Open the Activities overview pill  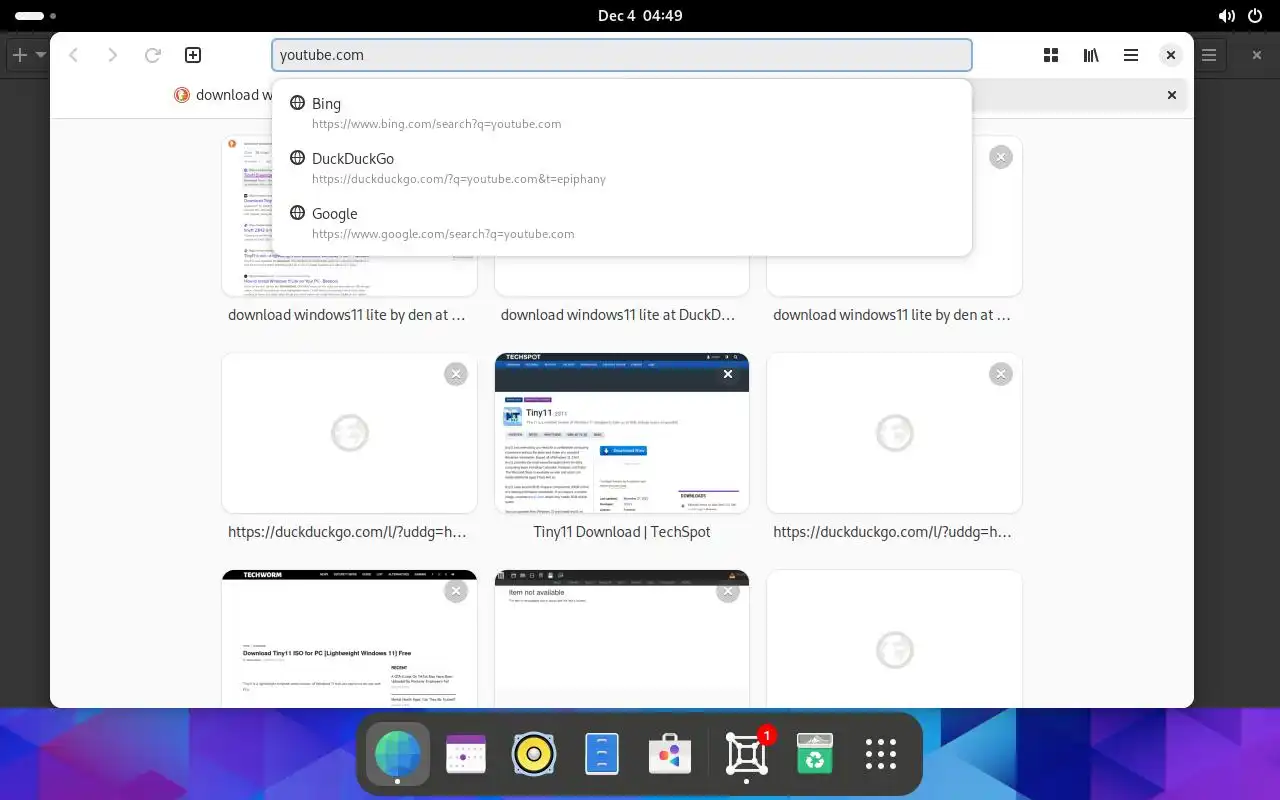pyautogui.click(x=36, y=16)
